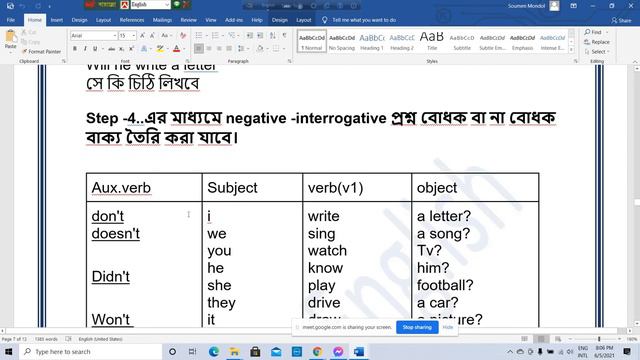Click the Sort icon
The width and height of the screenshot is (640, 360).
(x=273, y=36)
